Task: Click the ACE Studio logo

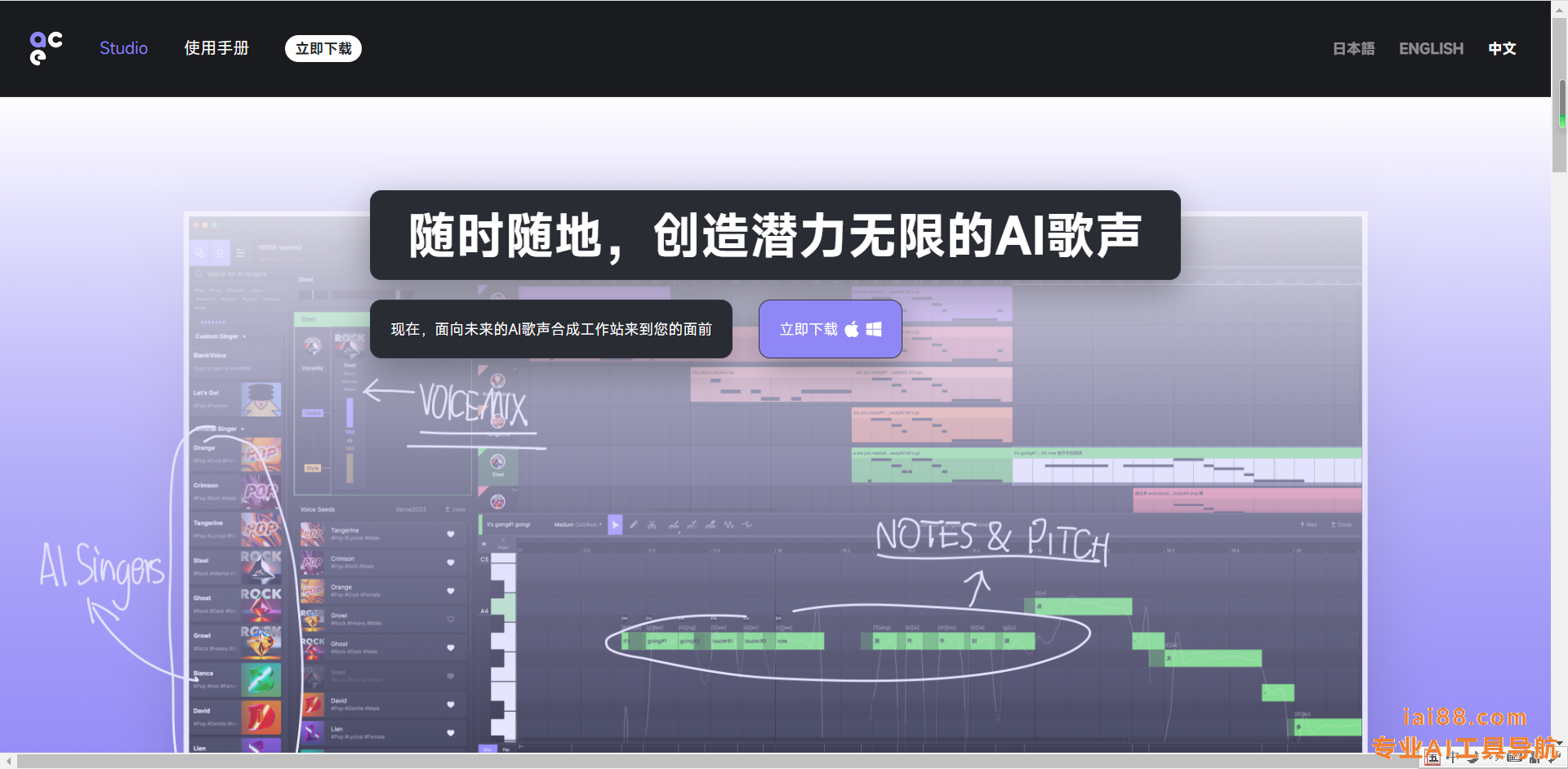Action: coord(46,48)
